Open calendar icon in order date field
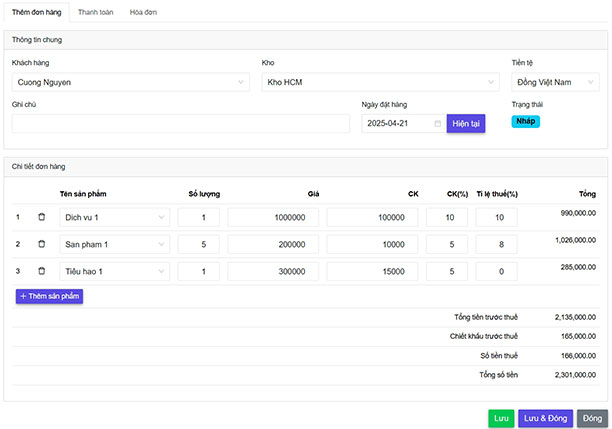 (x=437, y=123)
